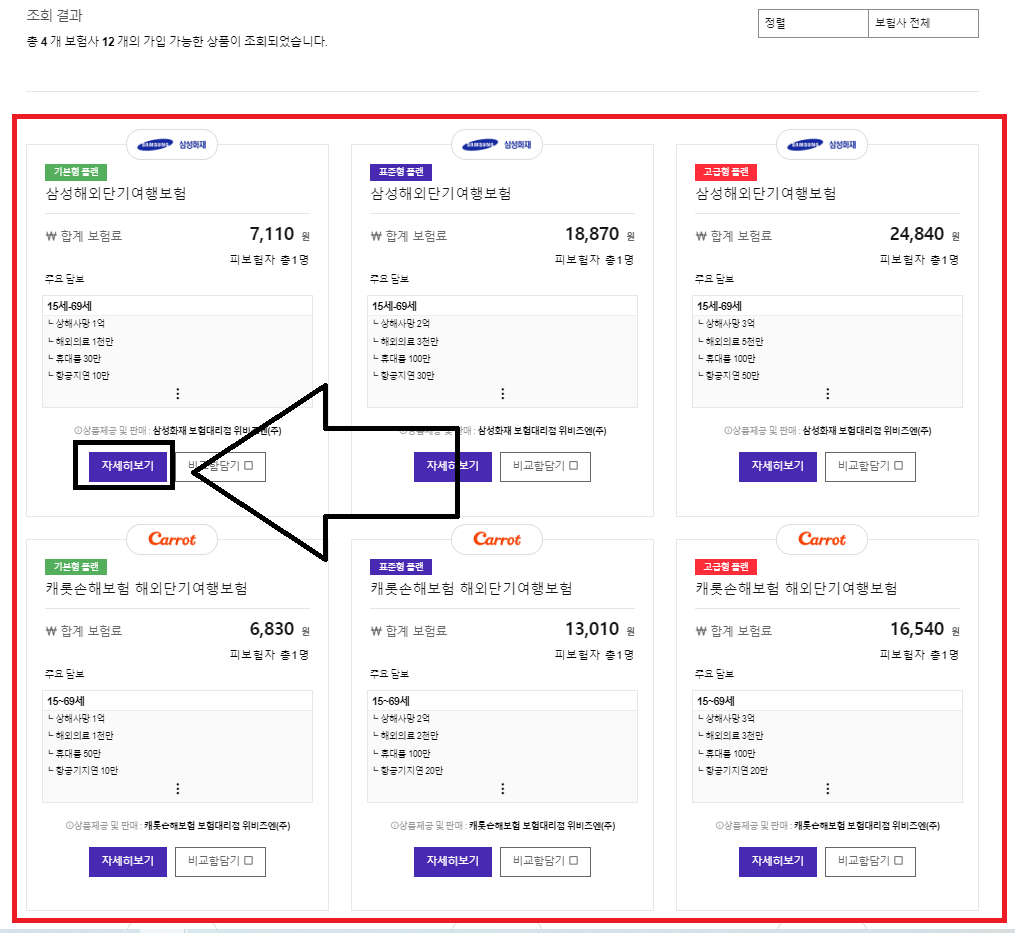
Task: Click 삼성해외단기여행보험 title on the 7,110원 card
Action: point(116,194)
